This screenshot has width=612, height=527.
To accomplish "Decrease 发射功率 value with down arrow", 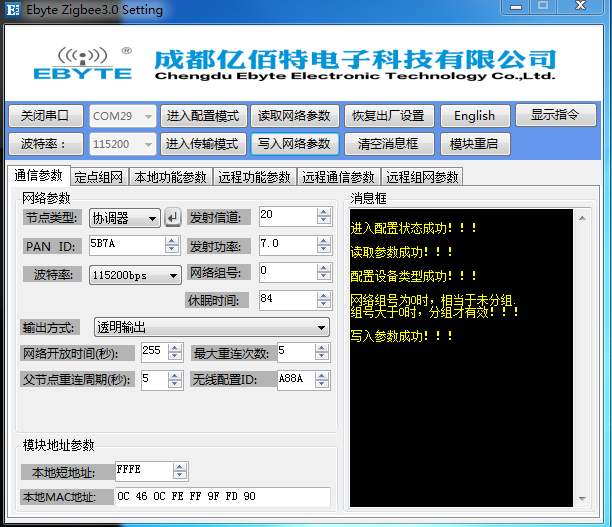I will (323, 248).
